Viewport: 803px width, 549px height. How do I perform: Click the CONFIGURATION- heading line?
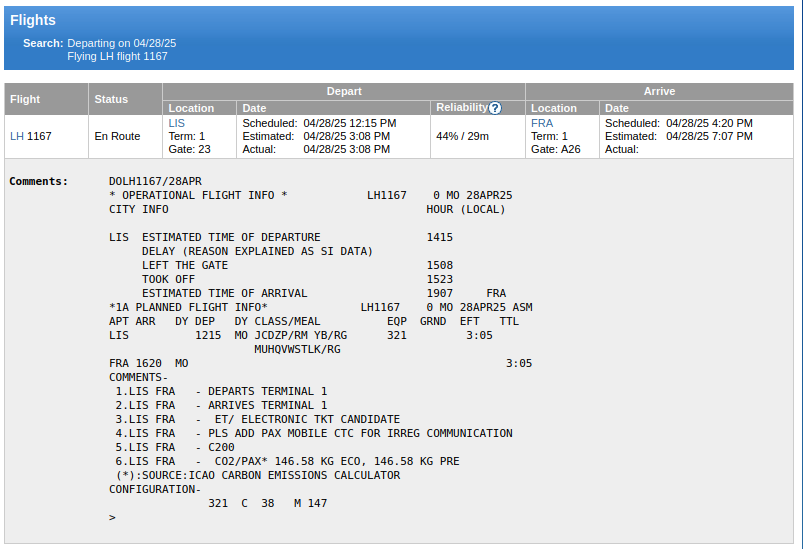tap(155, 489)
